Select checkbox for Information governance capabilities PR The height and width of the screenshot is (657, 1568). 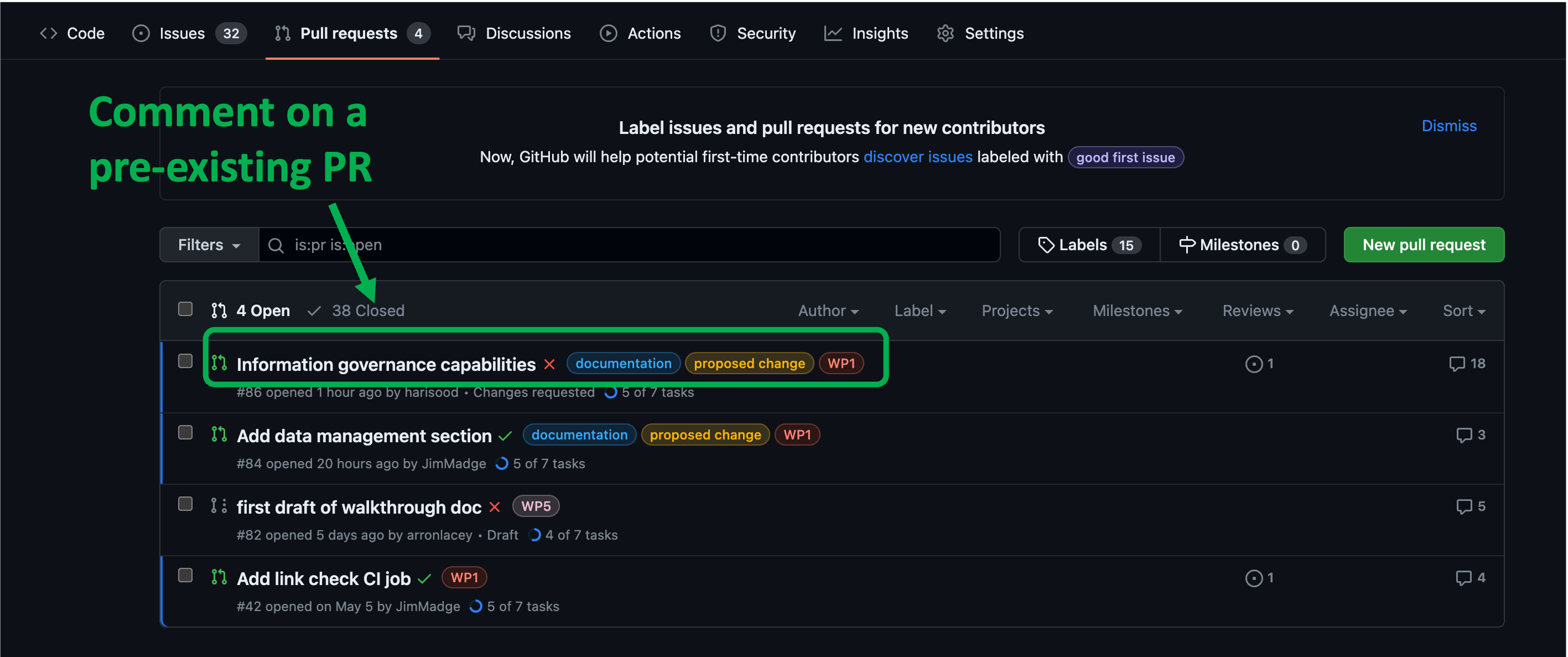[185, 362]
